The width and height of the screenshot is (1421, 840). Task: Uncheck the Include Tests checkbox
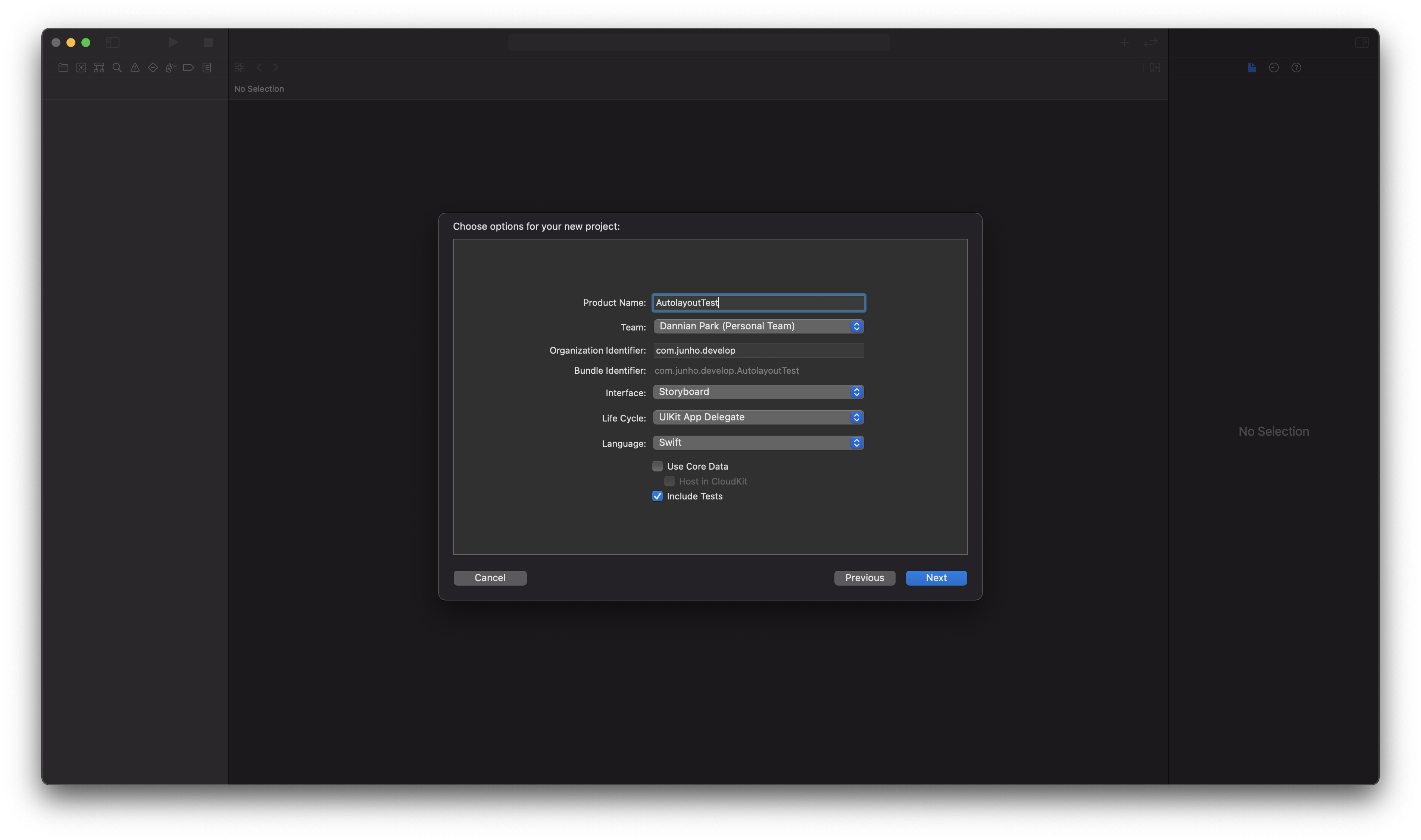point(657,496)
